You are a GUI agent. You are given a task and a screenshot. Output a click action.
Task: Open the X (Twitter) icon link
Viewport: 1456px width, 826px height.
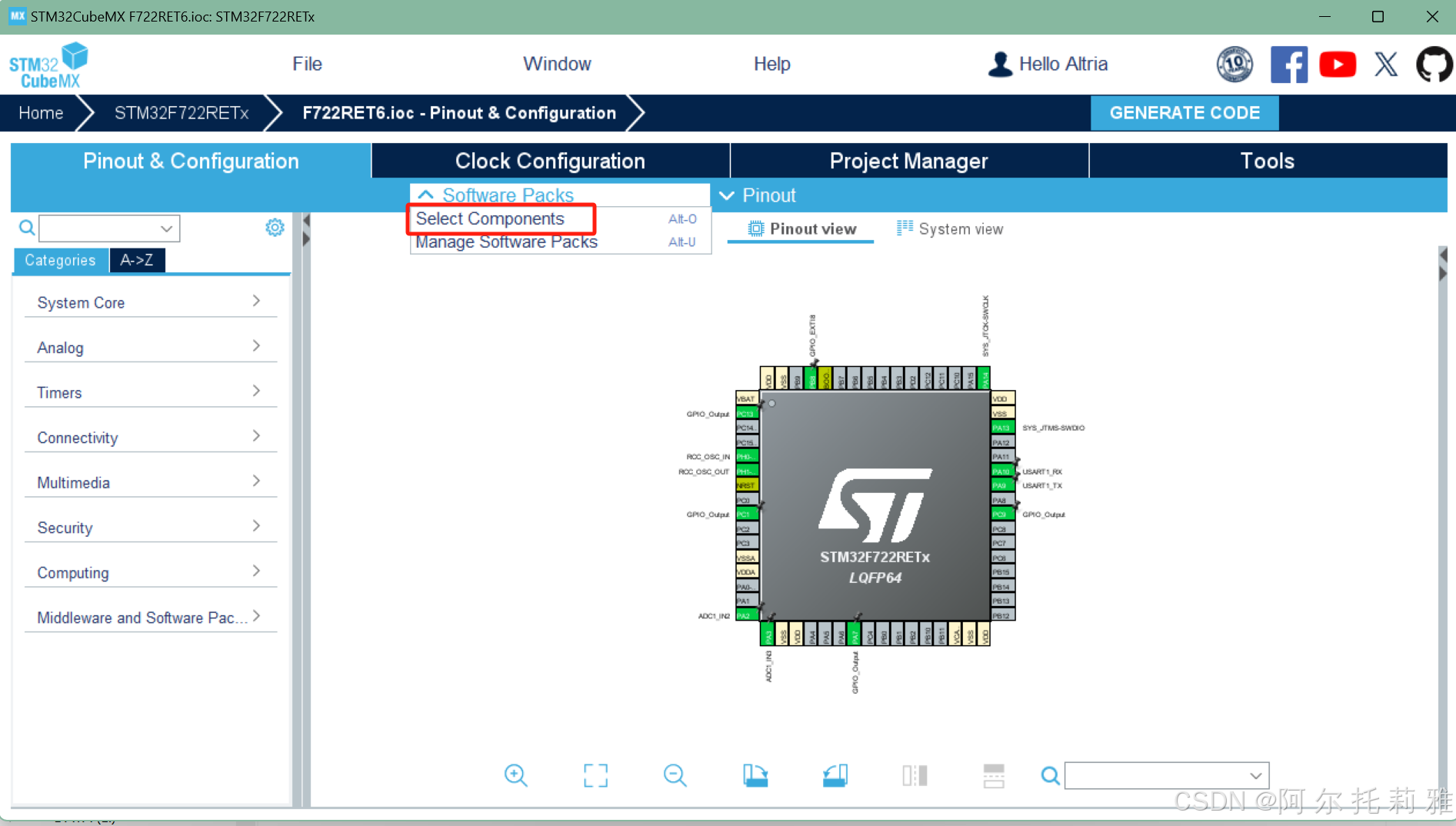coord(1386,64)
